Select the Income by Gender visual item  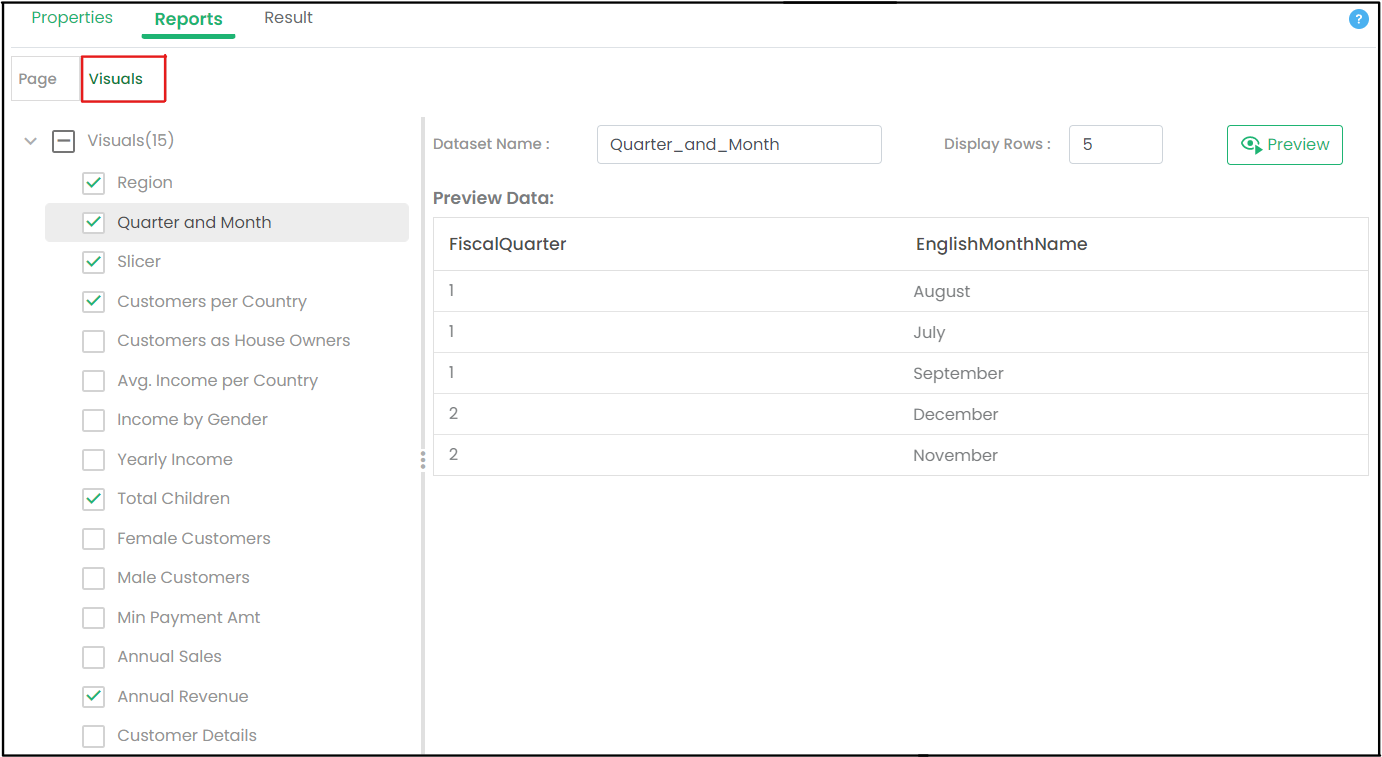click(192, 420)
